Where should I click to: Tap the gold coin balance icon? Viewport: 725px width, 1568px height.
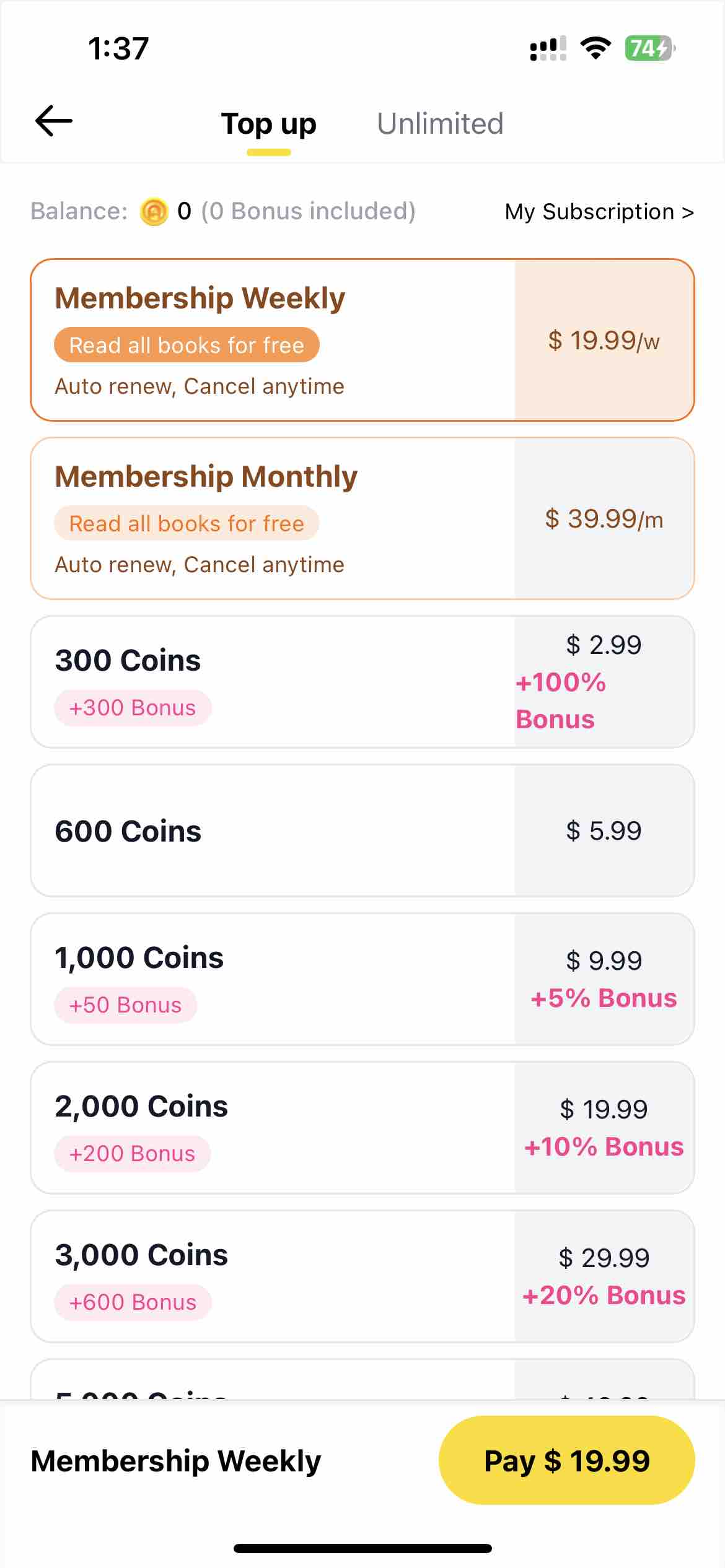(x=154, y=212)
